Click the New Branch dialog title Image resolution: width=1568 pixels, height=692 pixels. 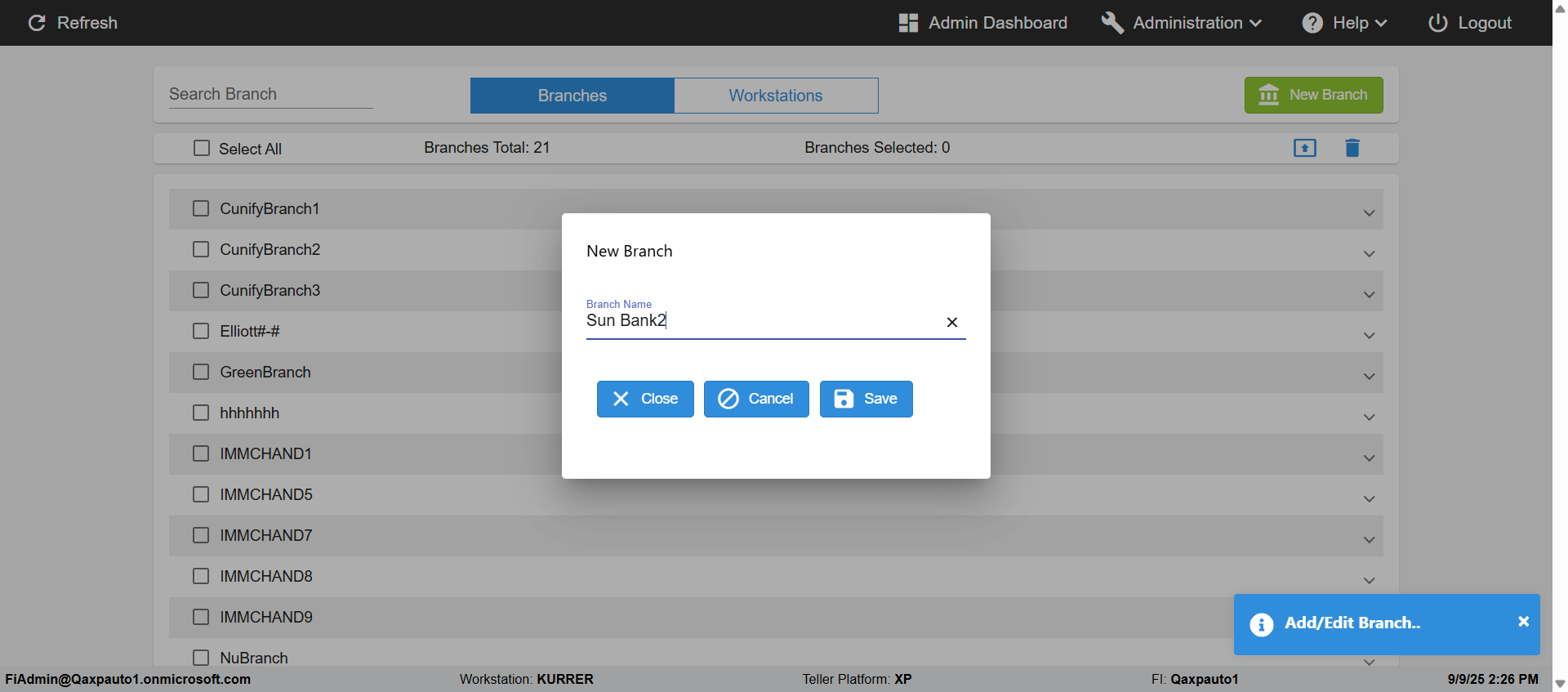[630, 251]
